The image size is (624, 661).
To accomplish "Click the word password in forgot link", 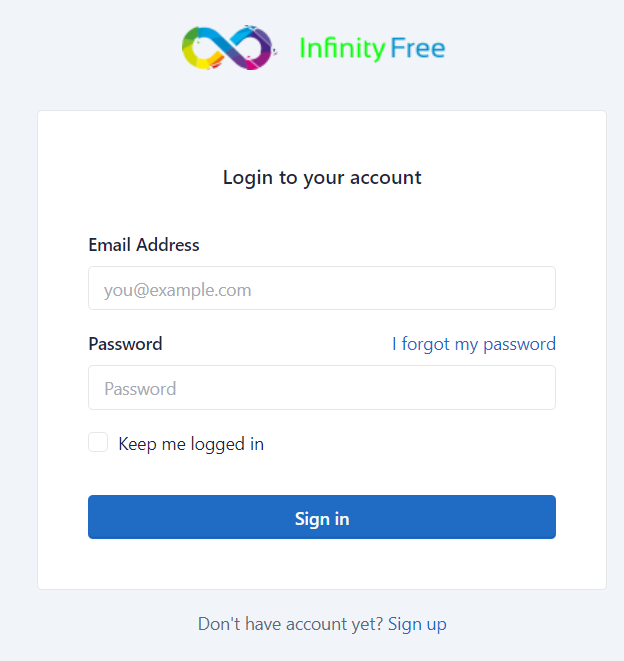I will [519, 344].
